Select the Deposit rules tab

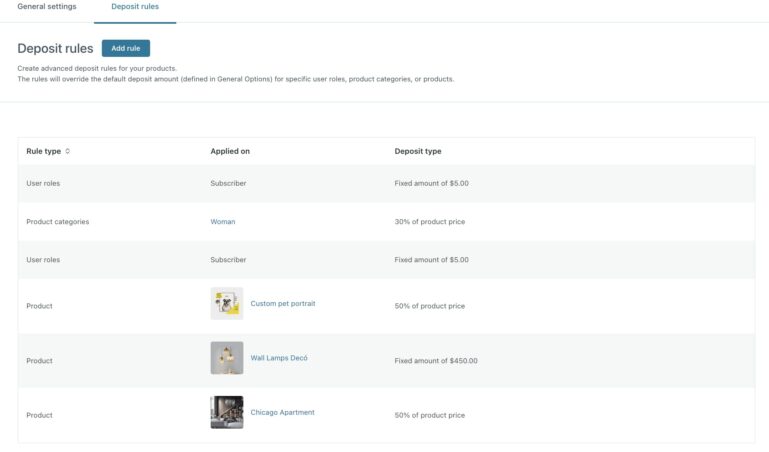(x=135, y=7)
